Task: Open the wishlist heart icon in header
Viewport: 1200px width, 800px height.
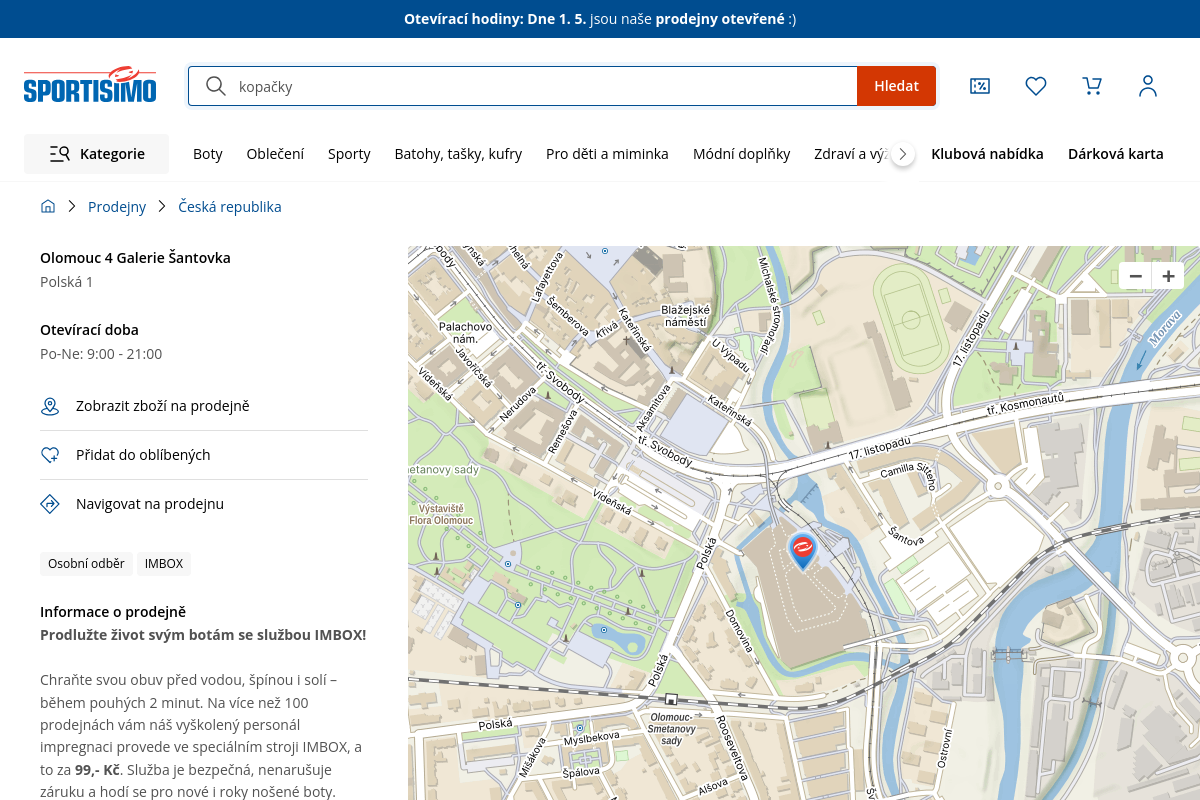Action: [x=1036, y=86]
